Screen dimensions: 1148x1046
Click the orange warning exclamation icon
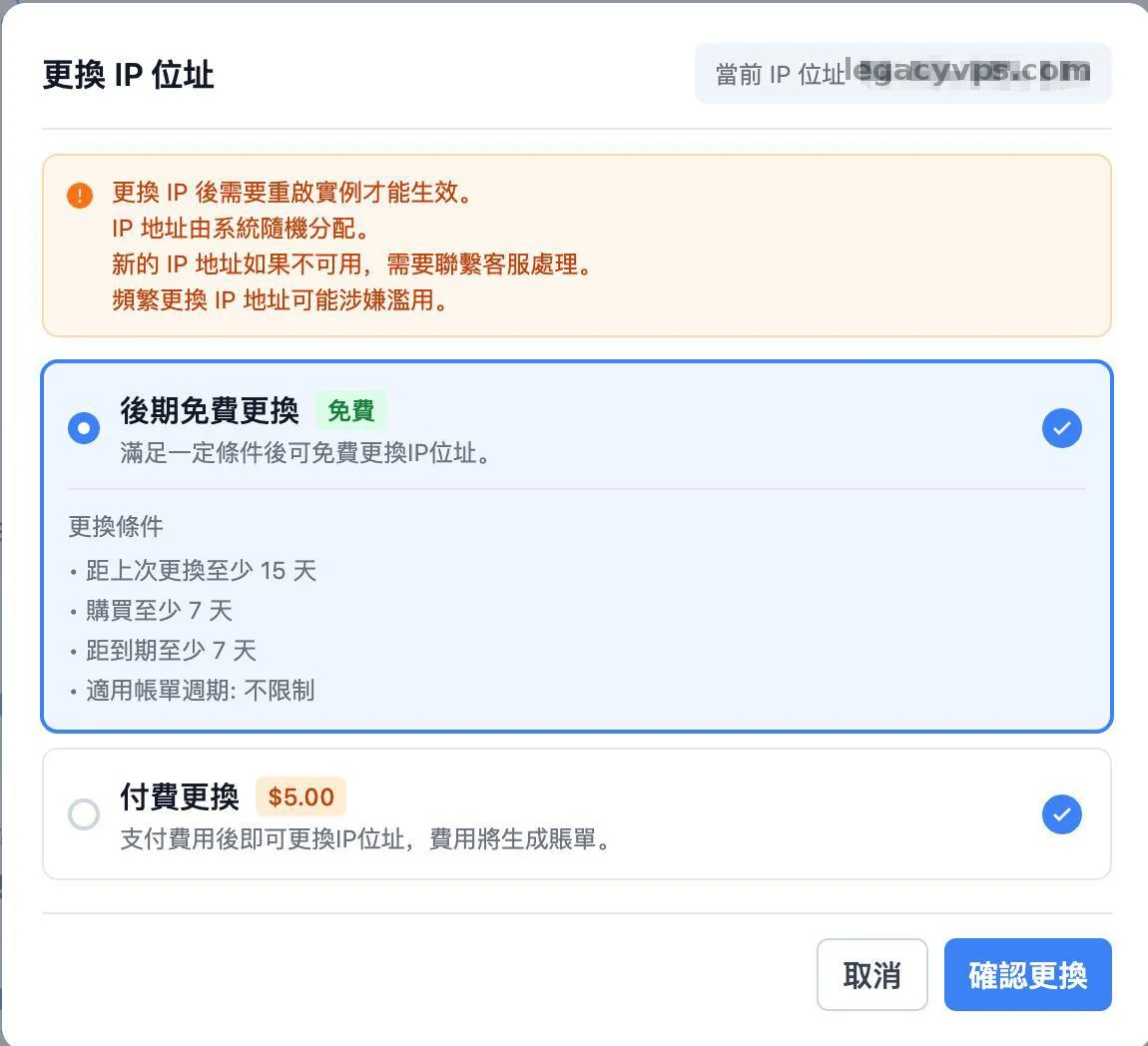[x=80, y=195]
